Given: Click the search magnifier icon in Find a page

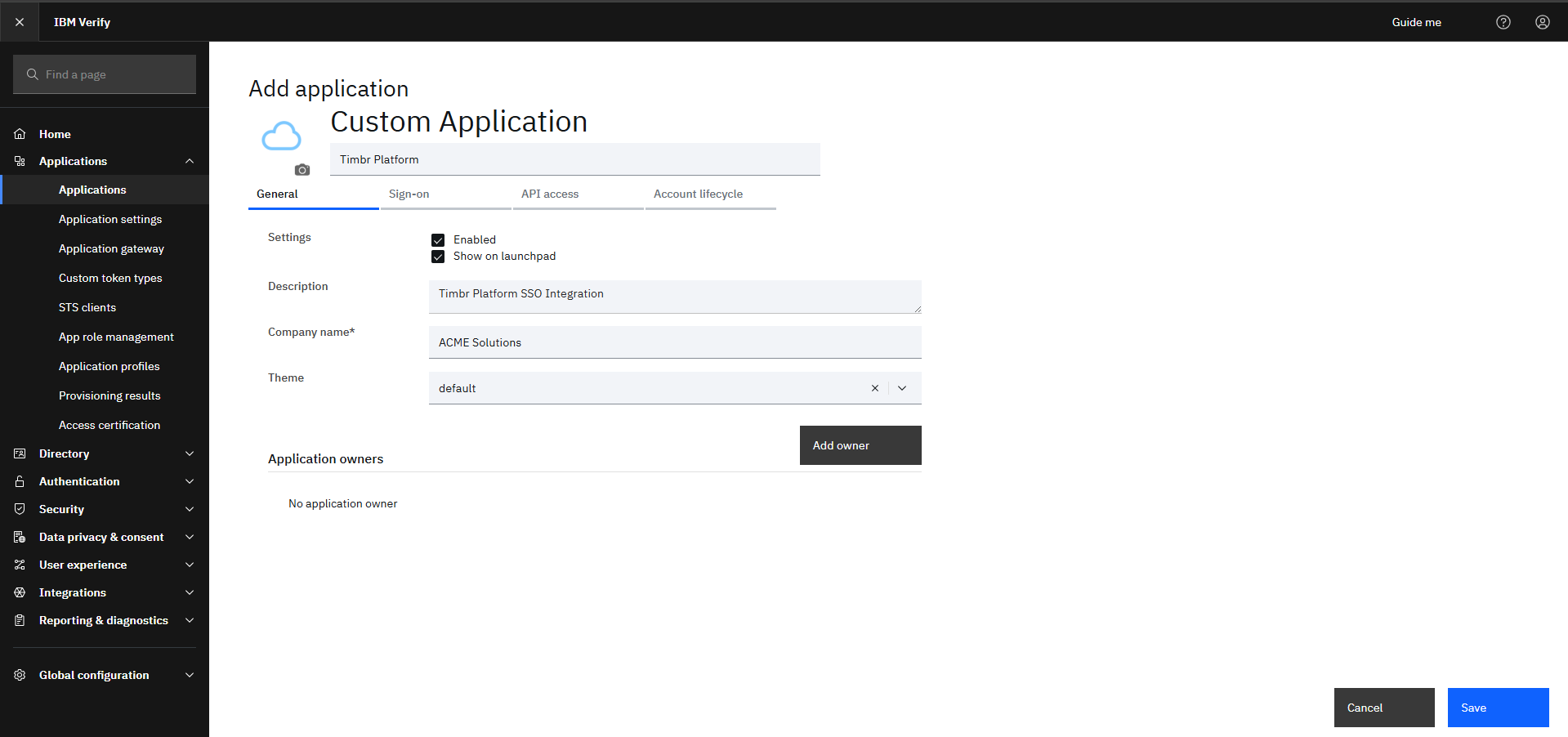Looking at the screenshot, I should click(x=33, y=74).
